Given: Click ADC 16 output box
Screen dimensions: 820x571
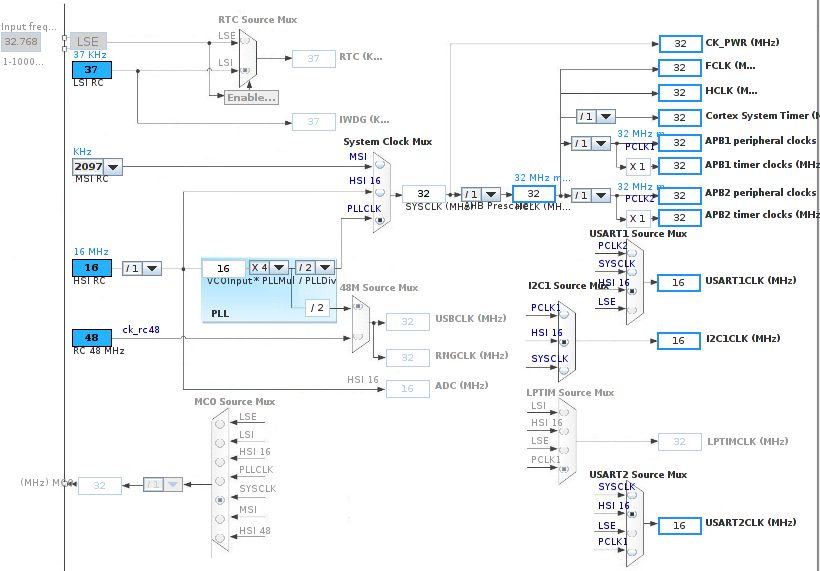Looking at the screenshot, I should click(407, 389).
